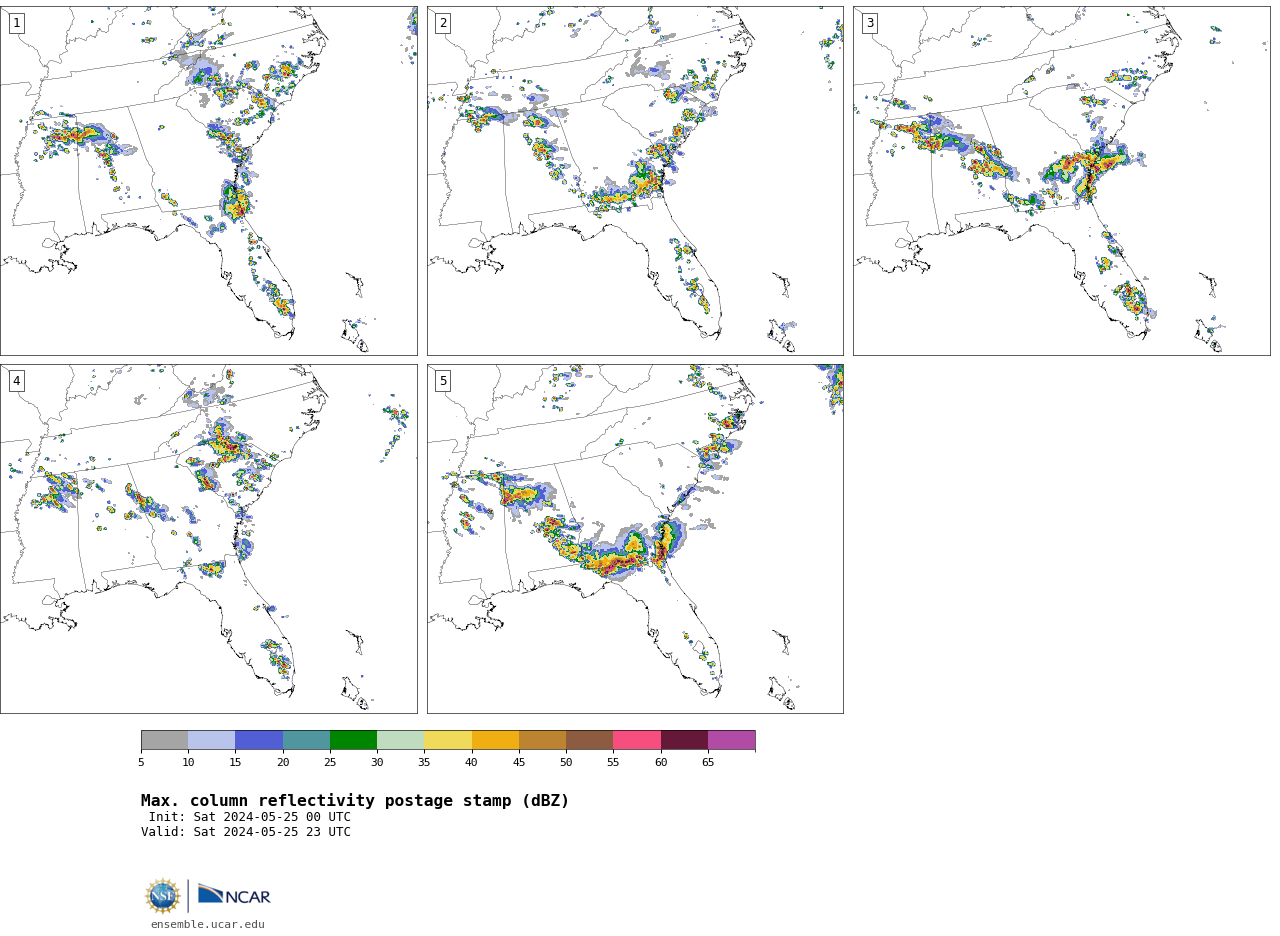This screenshot has height=936, width=1280.
Task: Click the ensemble.ucar.edu text
Action: (208, 925)
